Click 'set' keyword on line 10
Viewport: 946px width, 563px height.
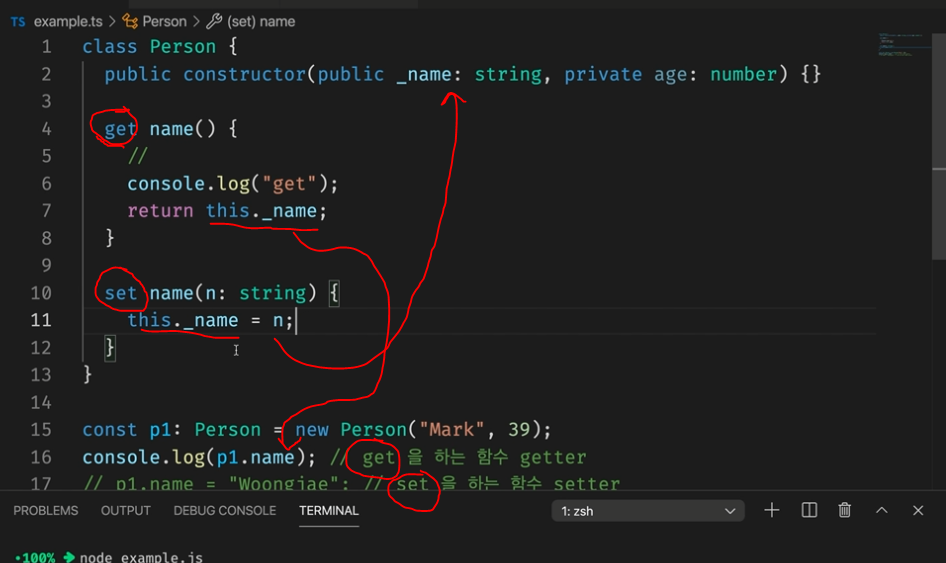click(121, 293)
